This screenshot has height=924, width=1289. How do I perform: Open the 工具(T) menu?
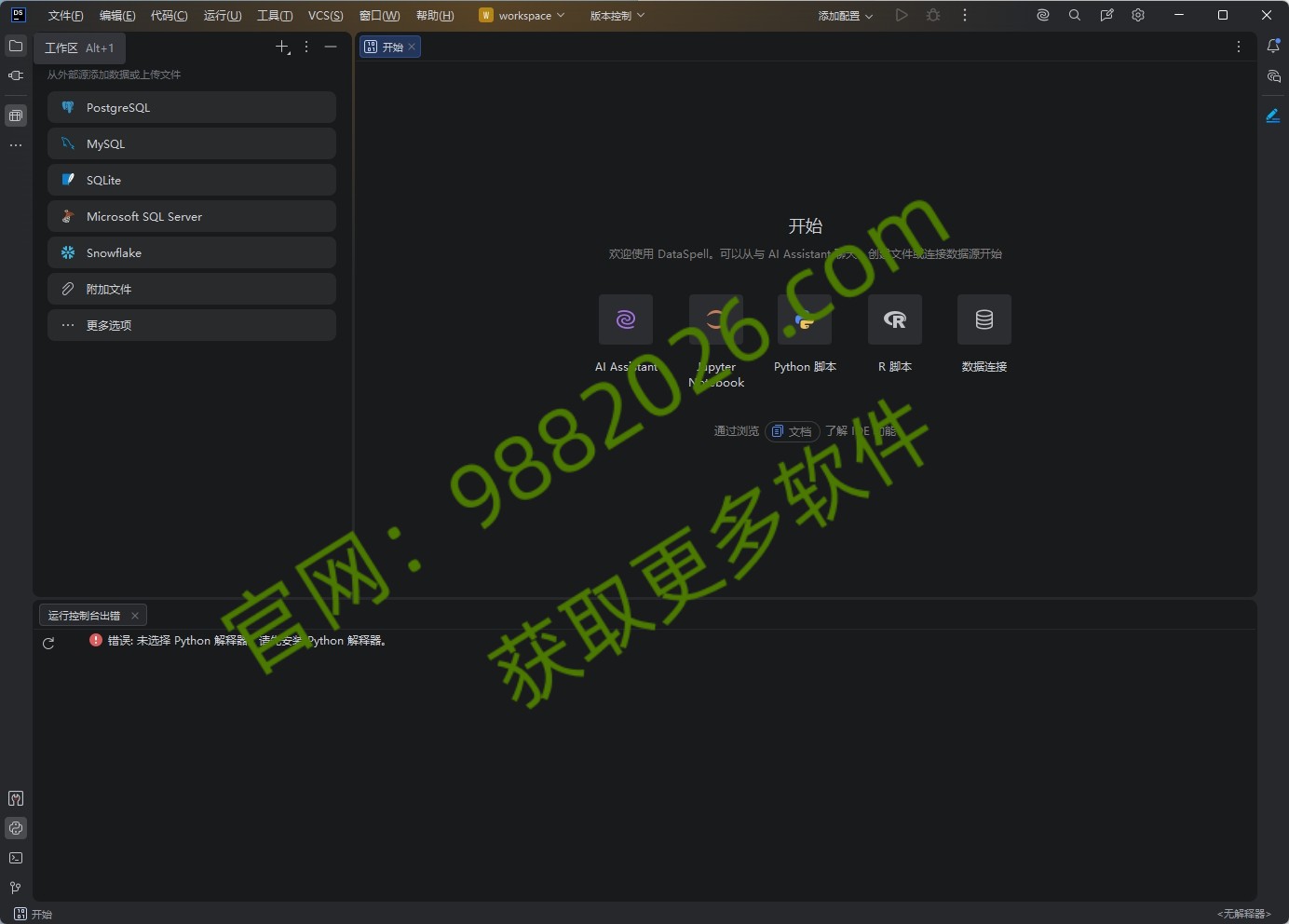(275, 15)
